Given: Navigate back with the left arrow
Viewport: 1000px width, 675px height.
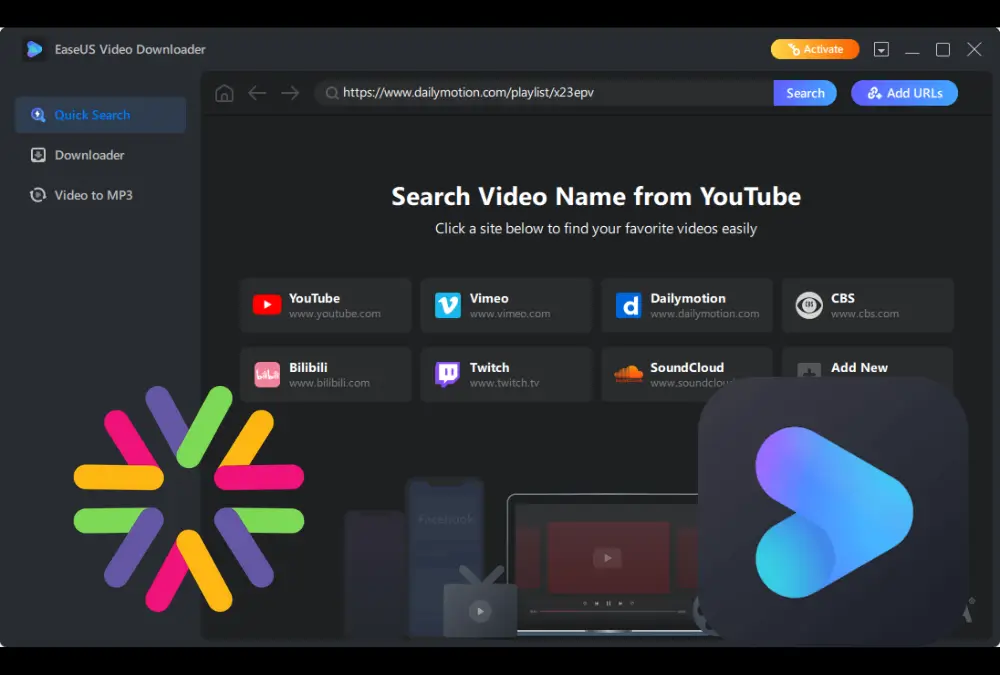Looking at the screenshot, I should [257, 93].
